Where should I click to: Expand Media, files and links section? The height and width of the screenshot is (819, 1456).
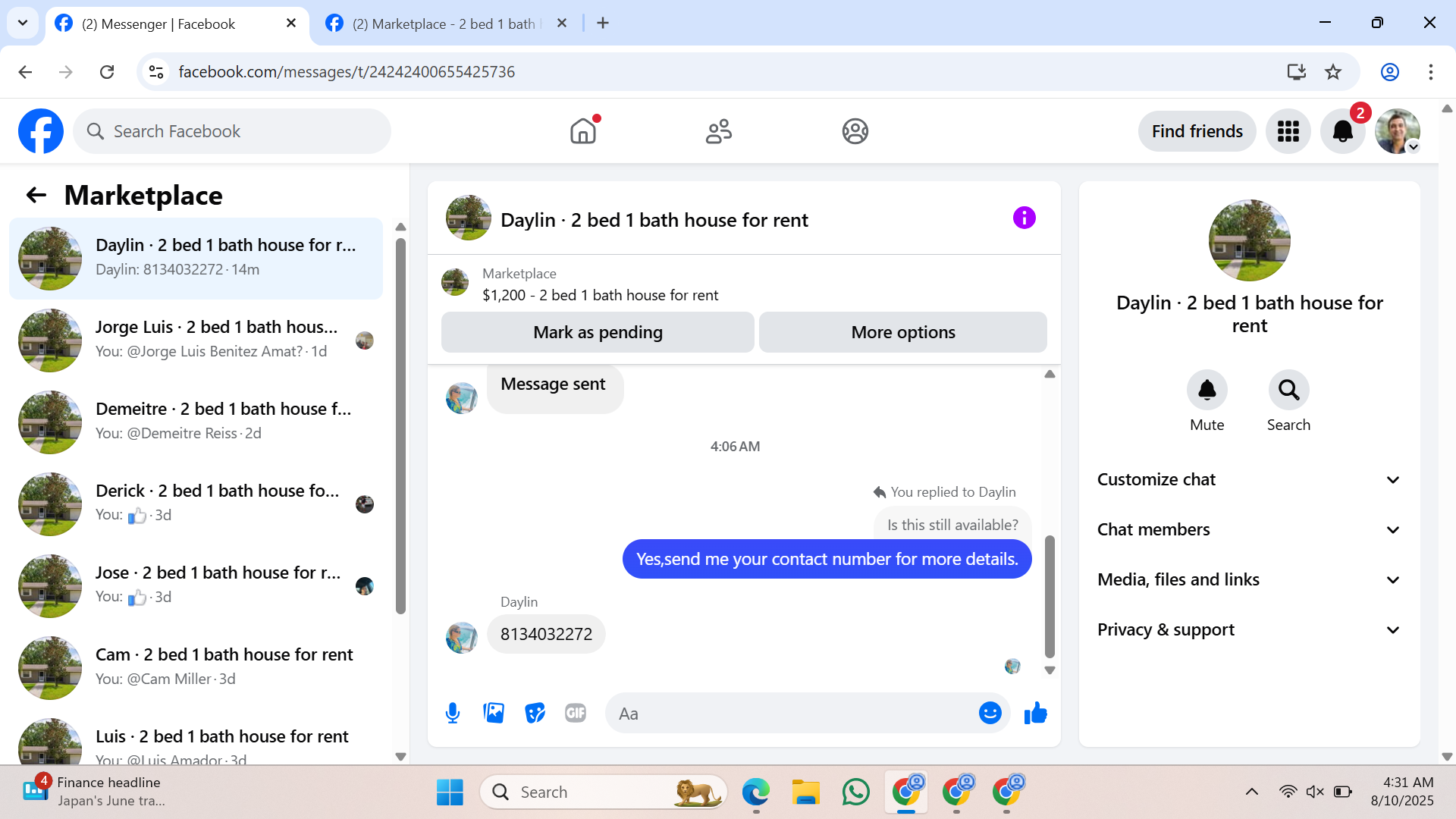click(x=1249, y=579)
